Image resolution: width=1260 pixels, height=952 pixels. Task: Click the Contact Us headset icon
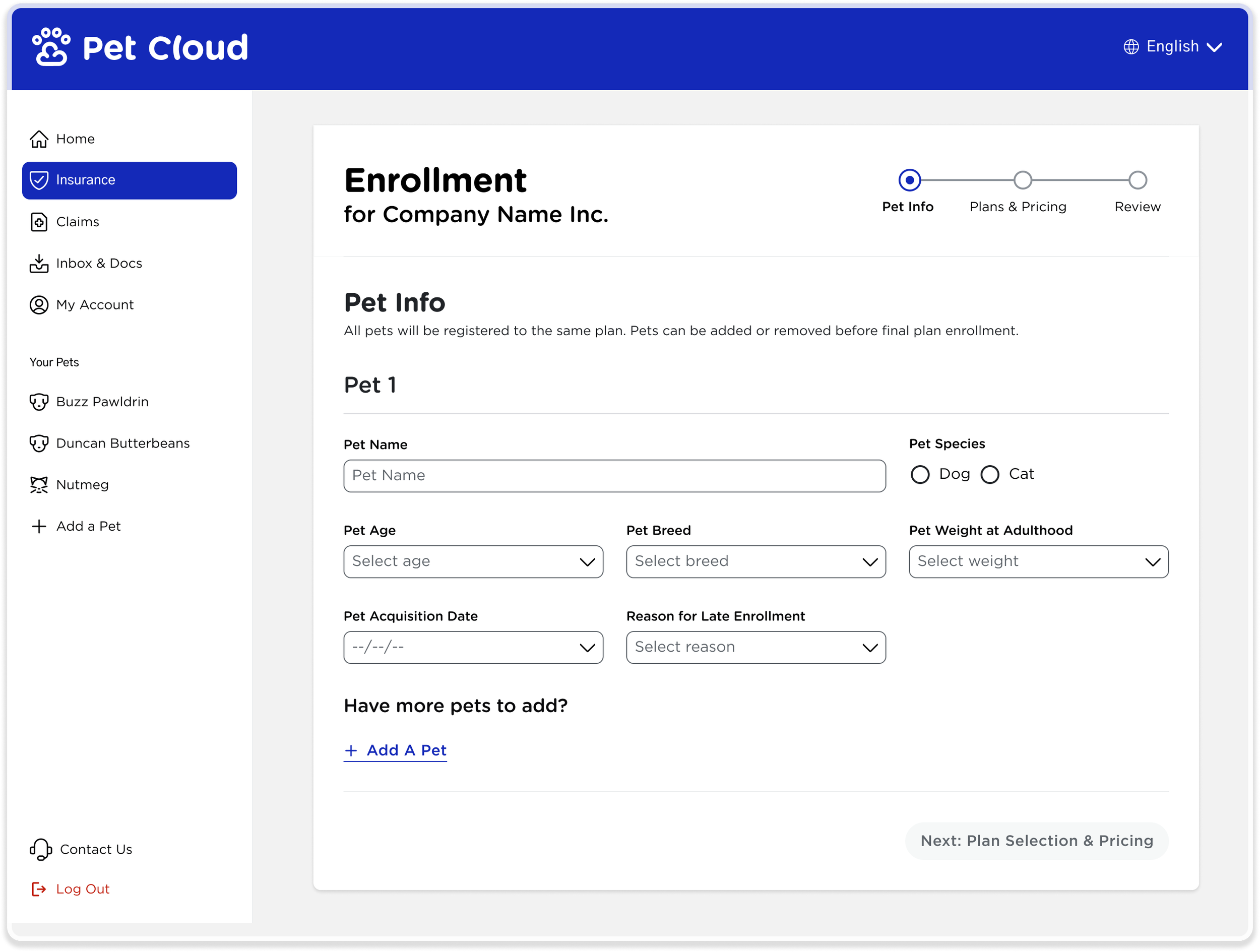click(40, 850)
